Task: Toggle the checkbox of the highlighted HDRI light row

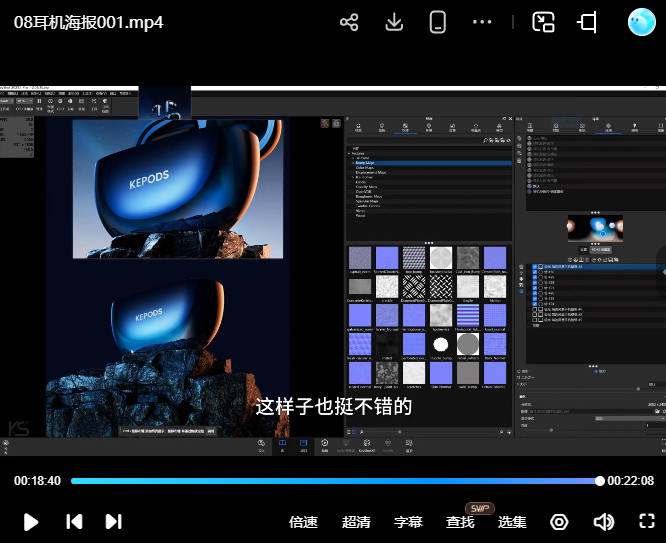Action: [x=534, y=267]
